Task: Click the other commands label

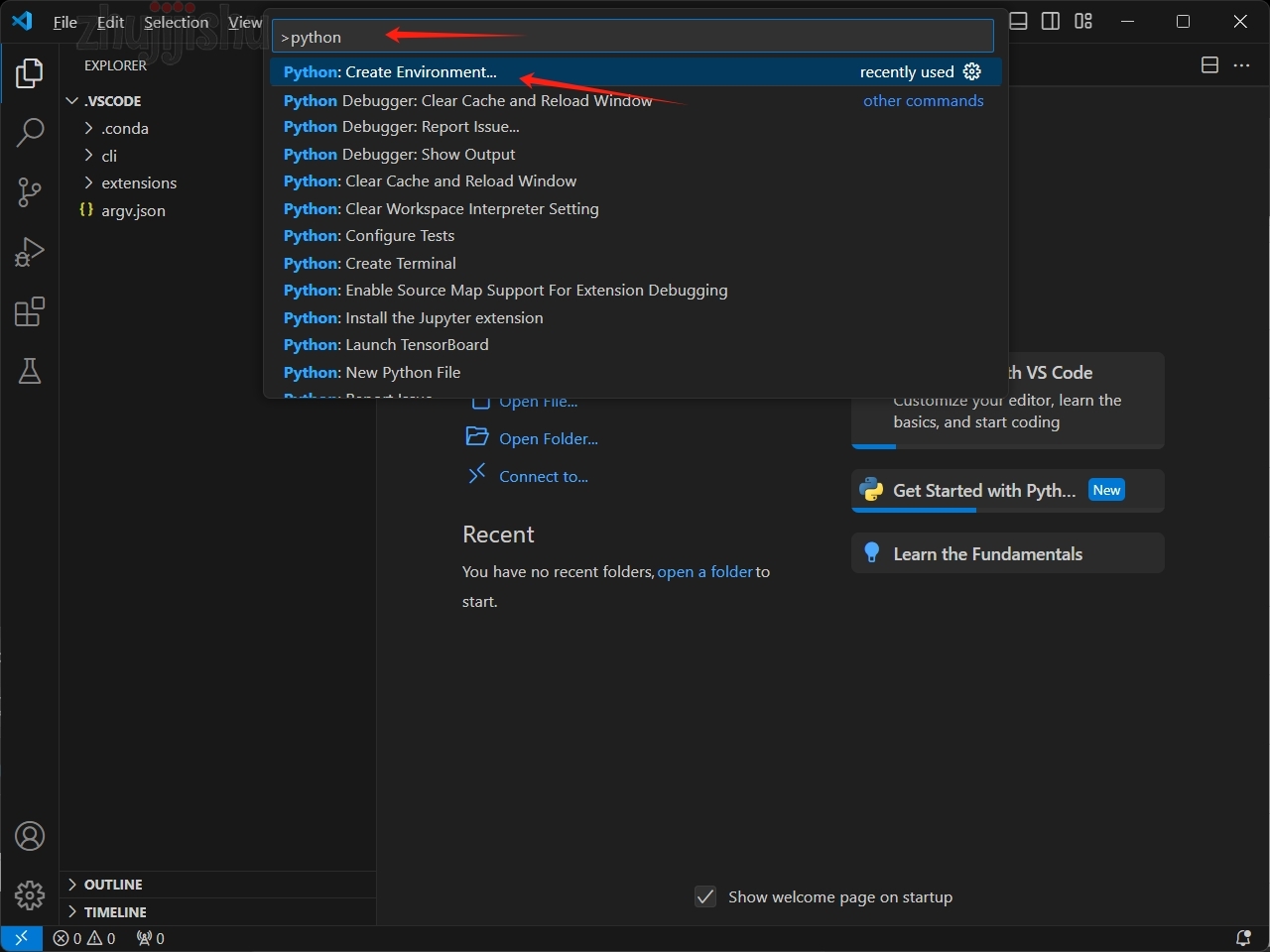Action: pyautogui.click(x=924, y=100)
